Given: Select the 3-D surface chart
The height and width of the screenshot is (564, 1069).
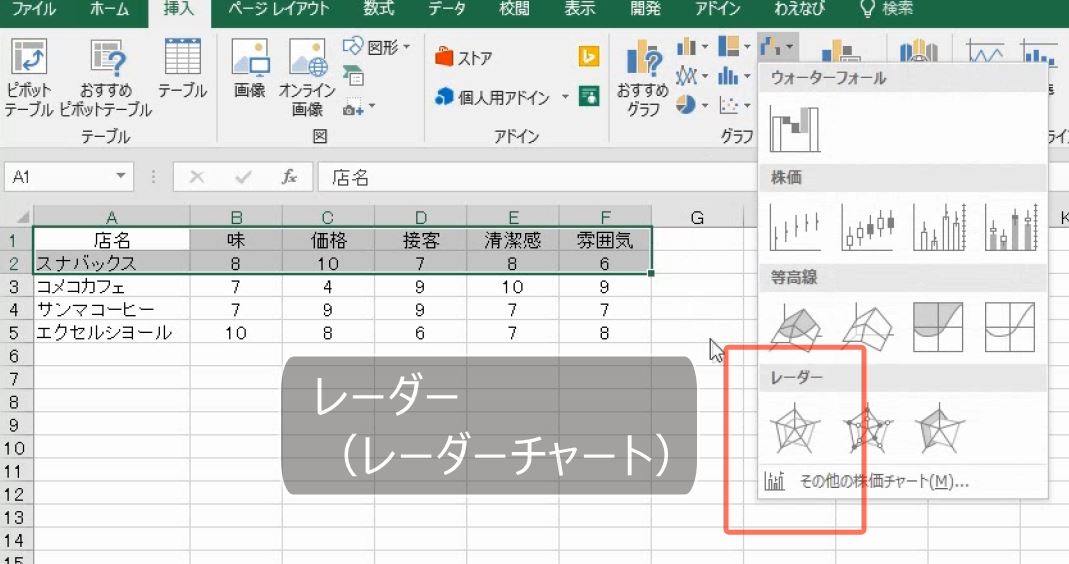Looking at the screenshot, I should point(795,328).
